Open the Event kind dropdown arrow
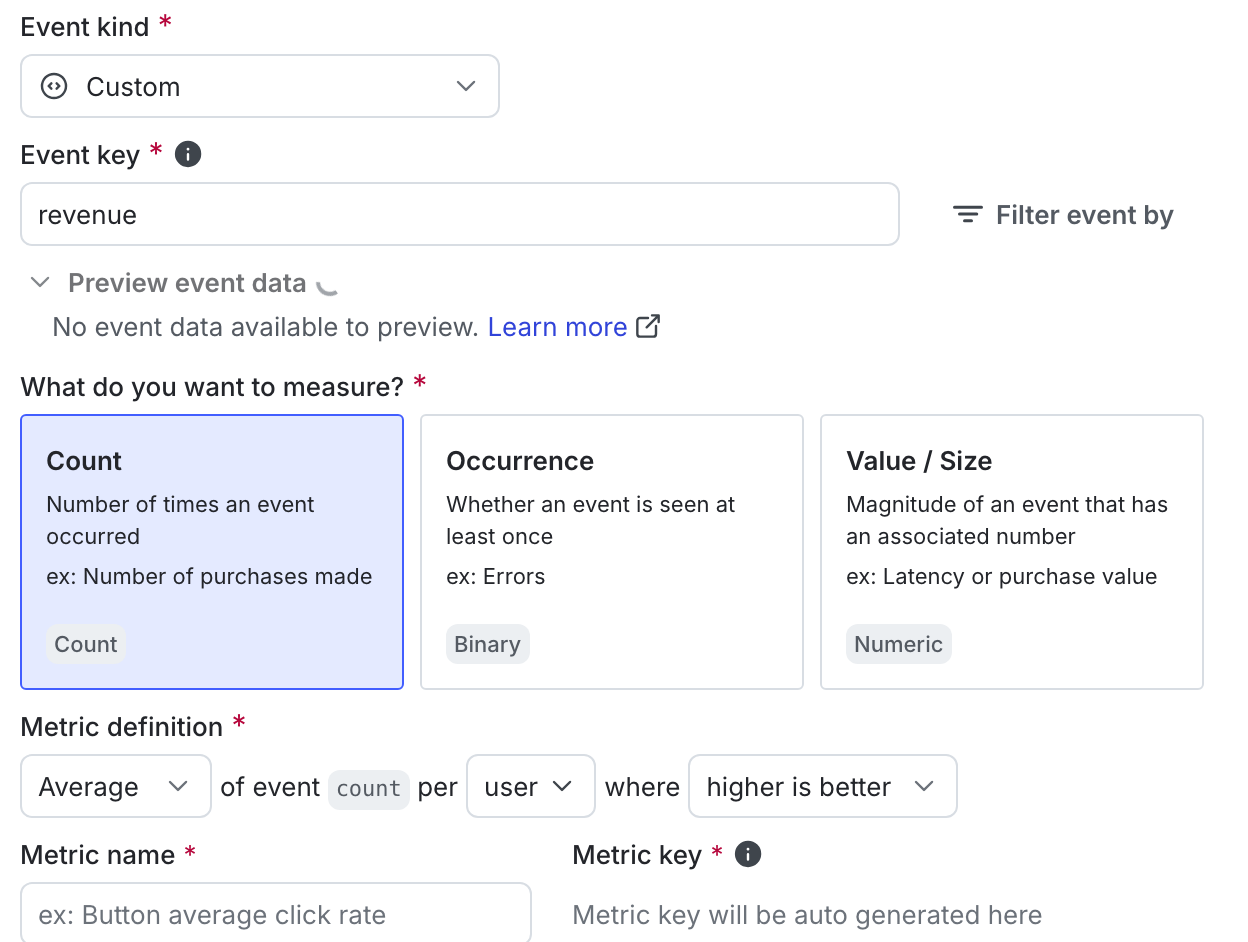Viewport: 1248px width, 942px height. pyautogui.click(x=465, y=86)
